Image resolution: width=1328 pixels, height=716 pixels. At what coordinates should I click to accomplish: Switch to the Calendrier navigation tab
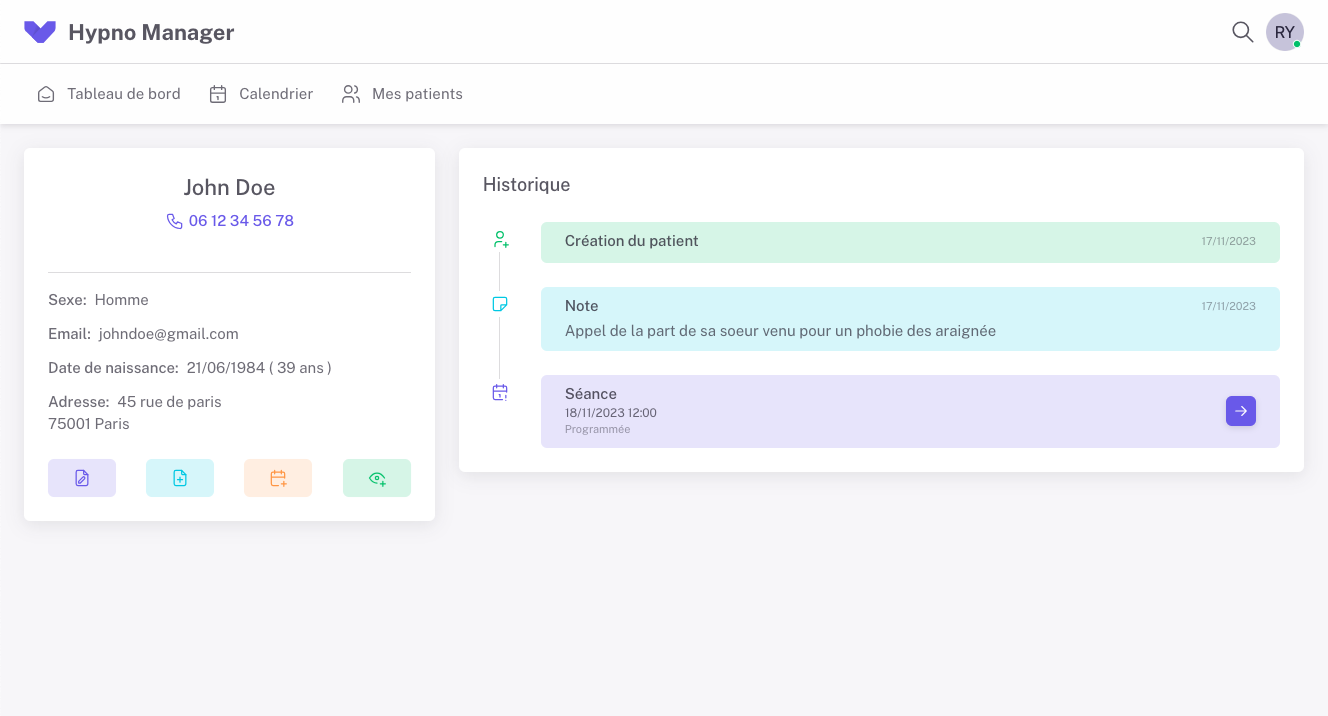(x=275, y=93)
